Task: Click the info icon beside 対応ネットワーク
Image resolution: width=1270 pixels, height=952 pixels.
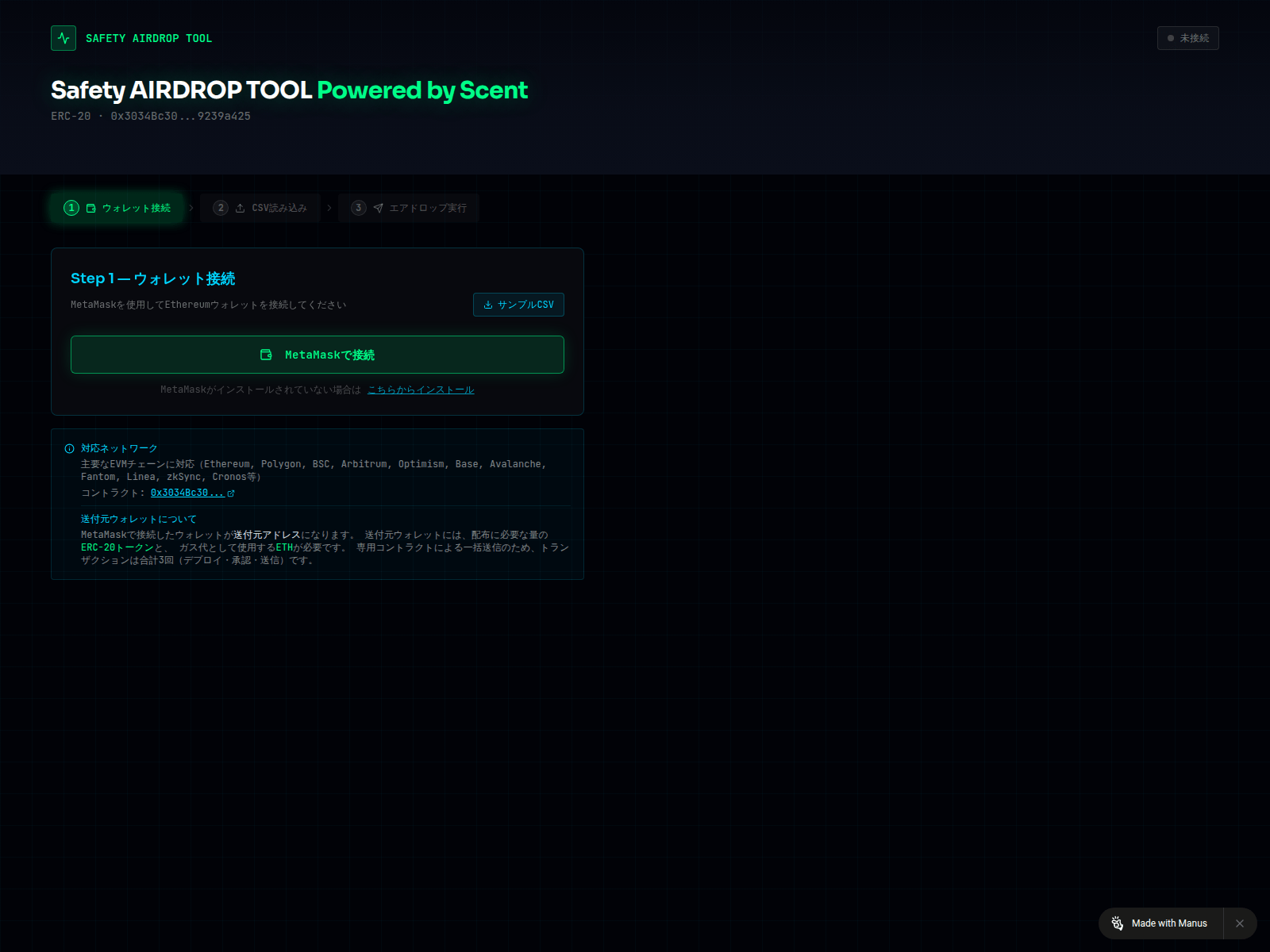Action: pos(70,449)
